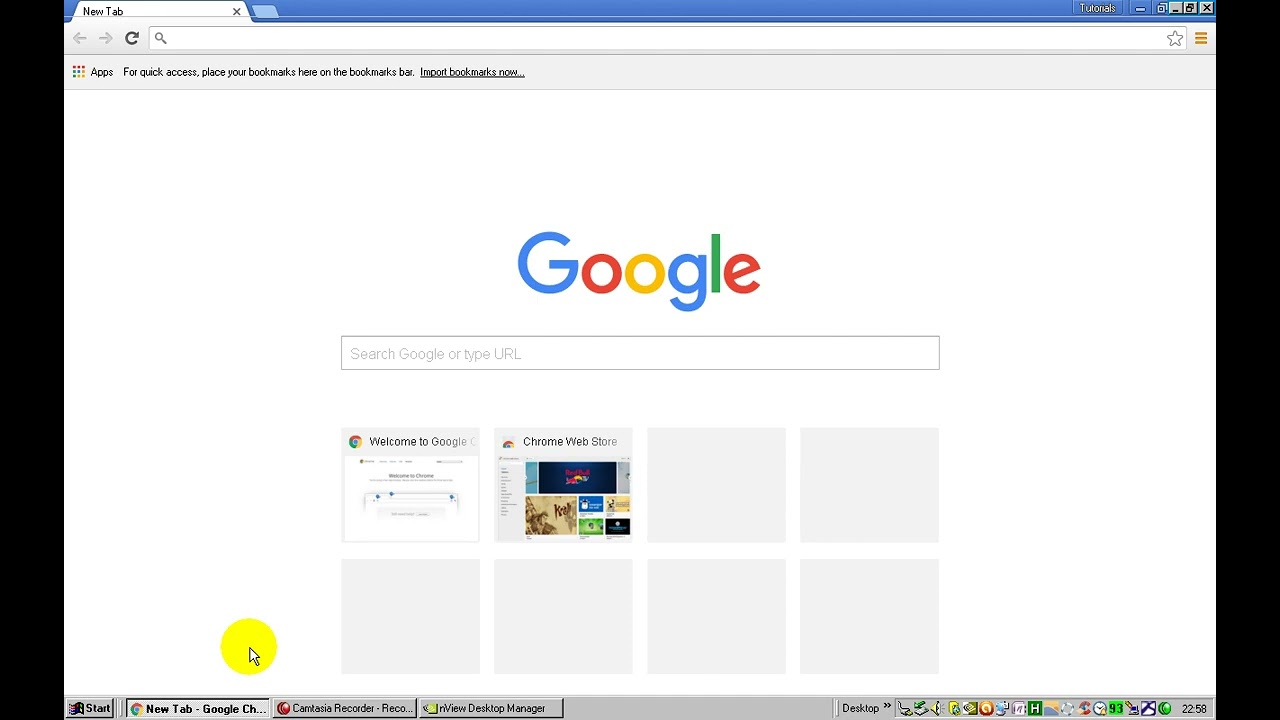1280x720 pixels.
Task: Reload the current page
Action: (131, 38)
